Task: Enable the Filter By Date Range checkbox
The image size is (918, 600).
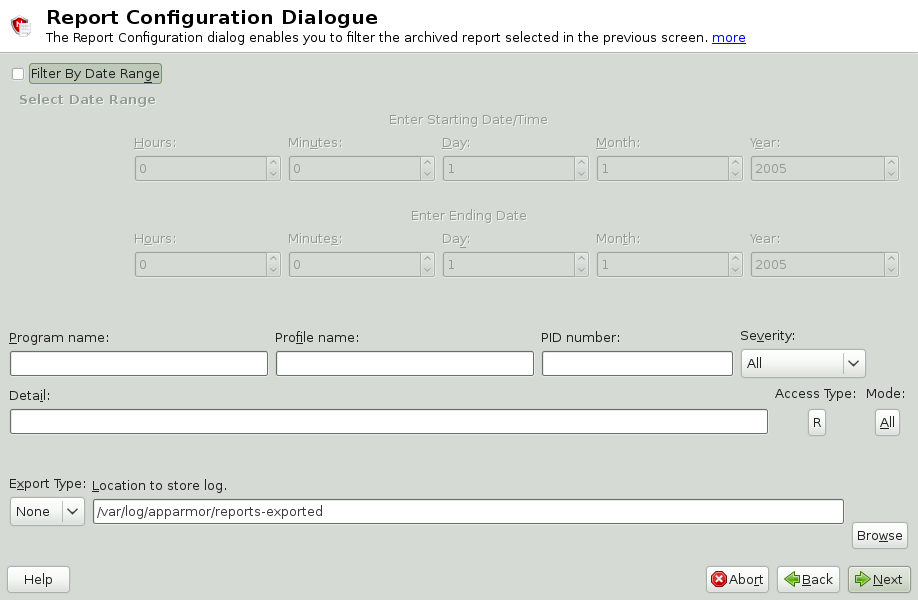Action: pyautogui.click(x=17, y=73)
